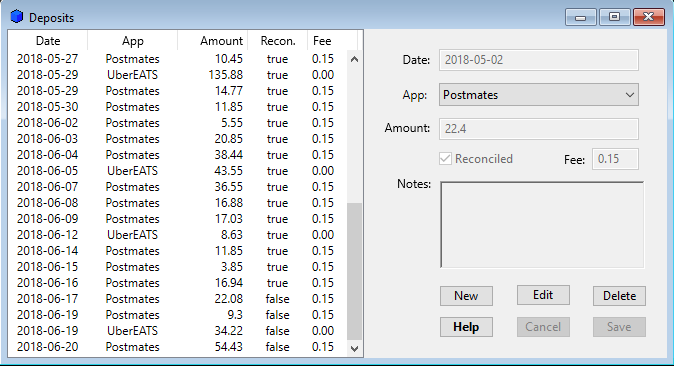Select the 135.88 amount cell
The image size is (674, 366).
(226, 75)
